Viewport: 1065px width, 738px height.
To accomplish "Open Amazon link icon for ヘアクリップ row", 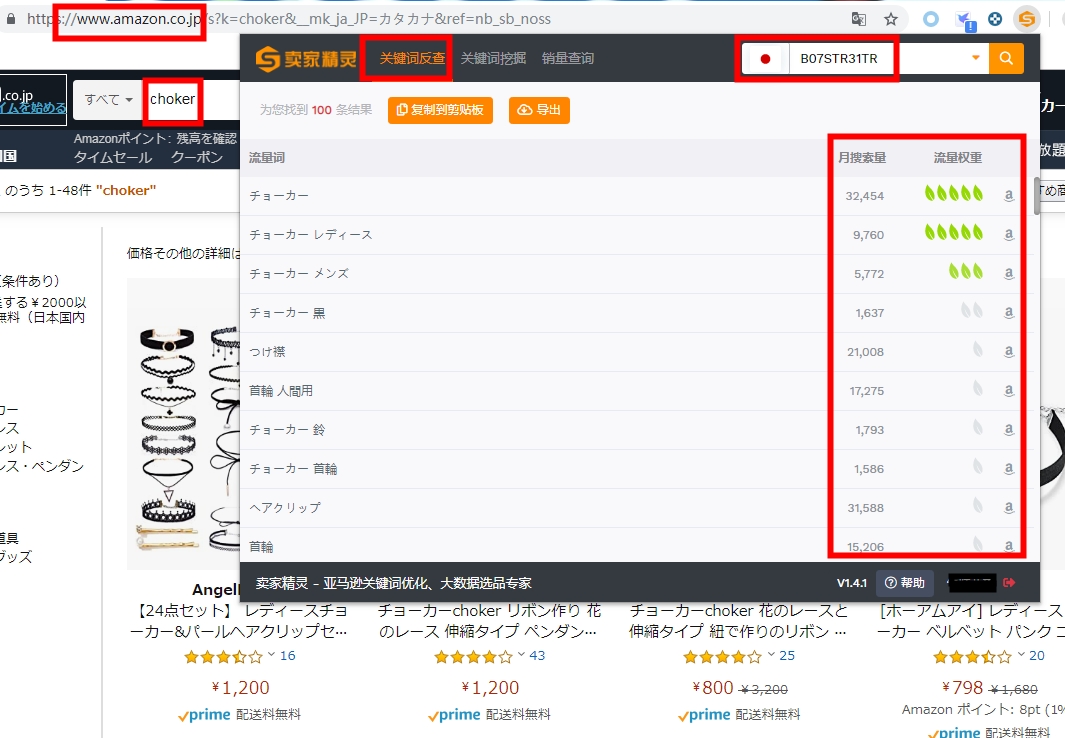I will pyautogui.click(x=1009, y=507).
